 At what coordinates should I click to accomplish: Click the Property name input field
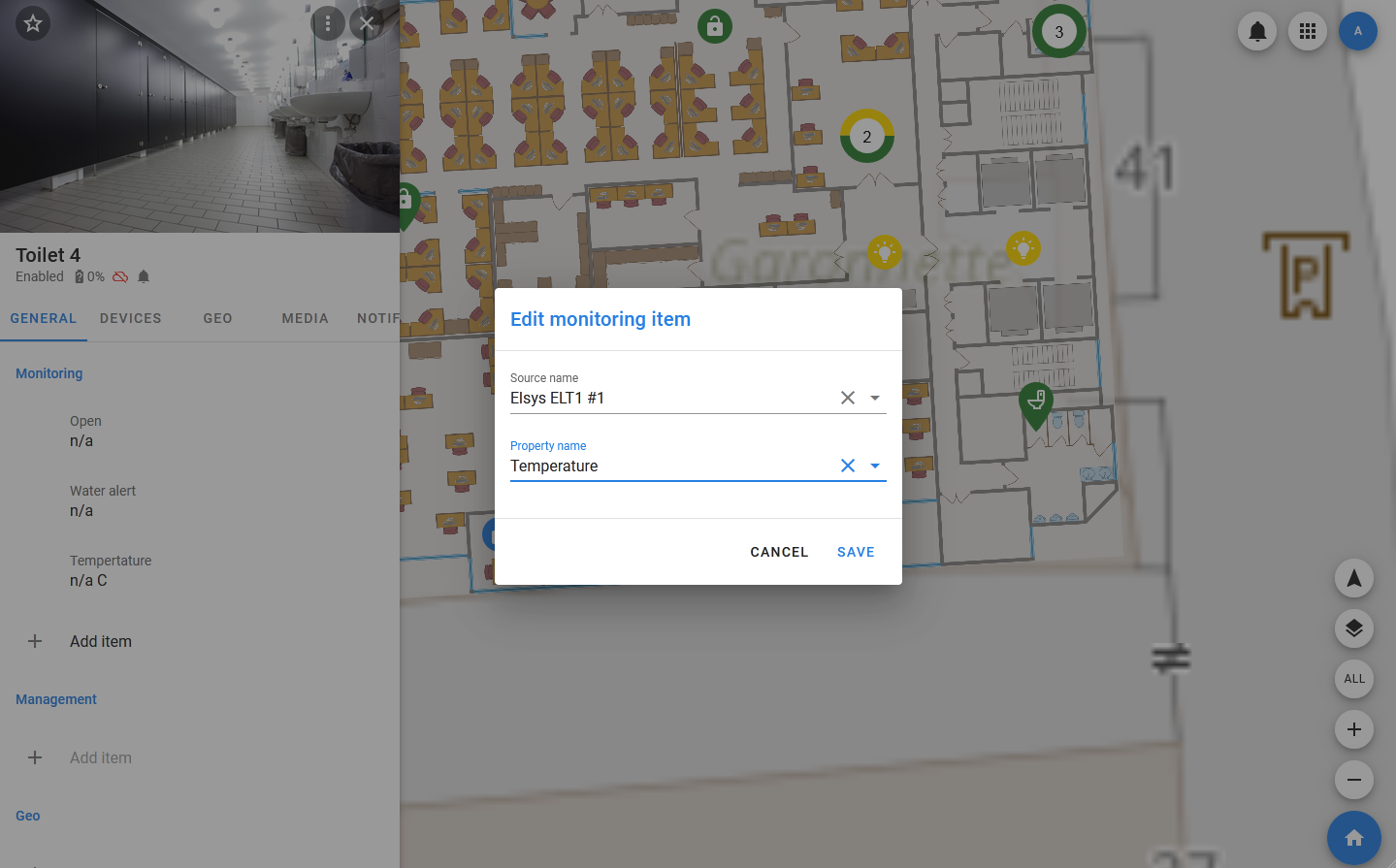point(669,466)
